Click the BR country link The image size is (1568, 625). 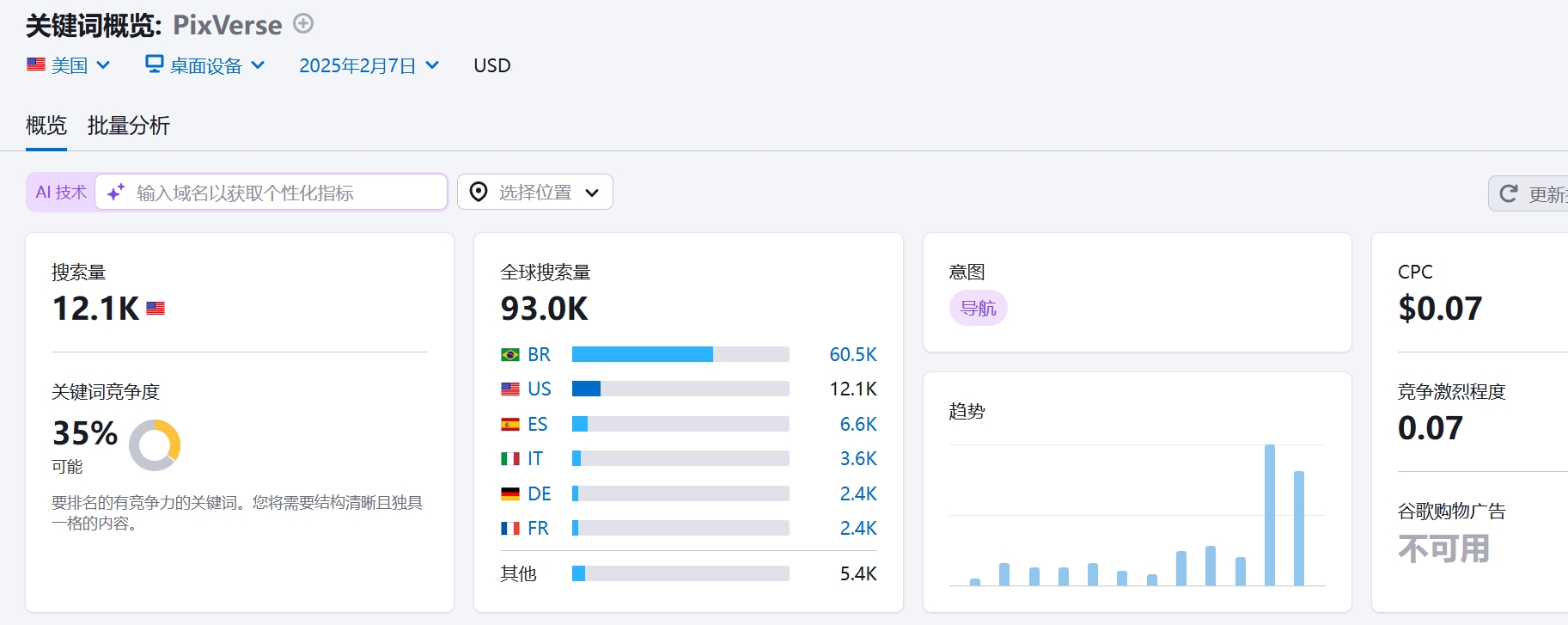click(539, 355)
